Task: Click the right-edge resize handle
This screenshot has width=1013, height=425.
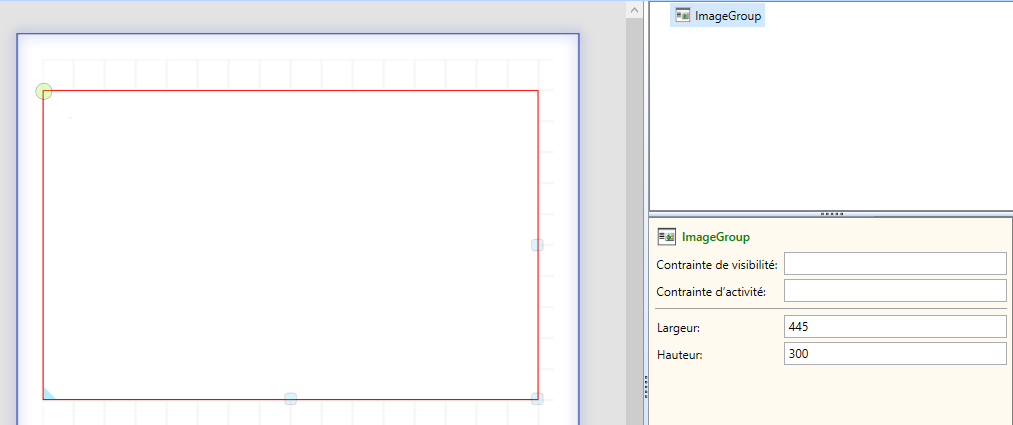Action: point(538,245)
